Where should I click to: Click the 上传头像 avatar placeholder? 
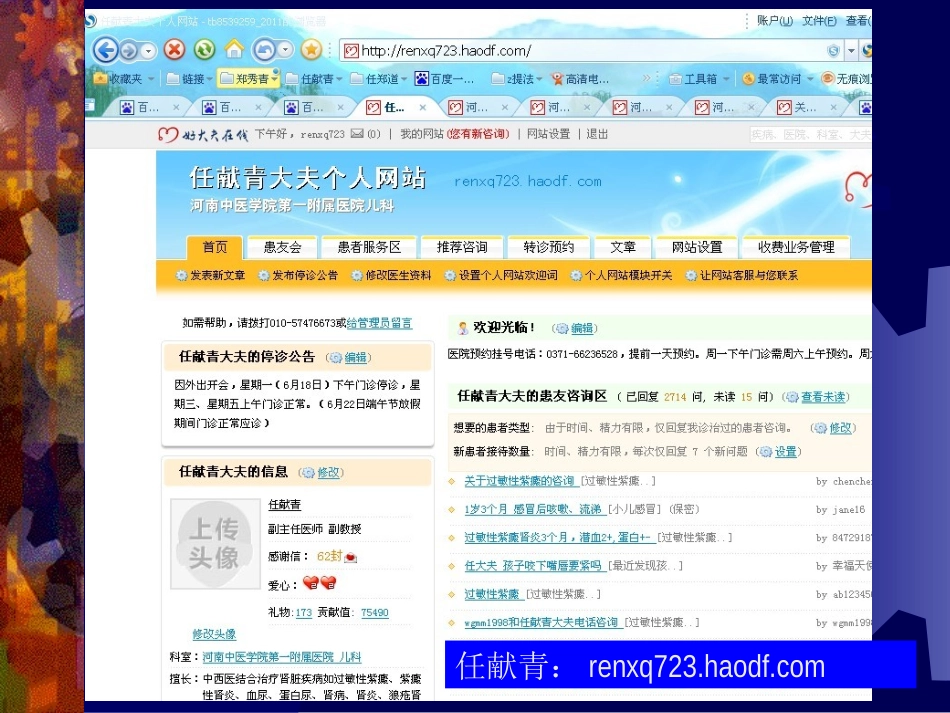pyautogui.click(x=214, y=544)
